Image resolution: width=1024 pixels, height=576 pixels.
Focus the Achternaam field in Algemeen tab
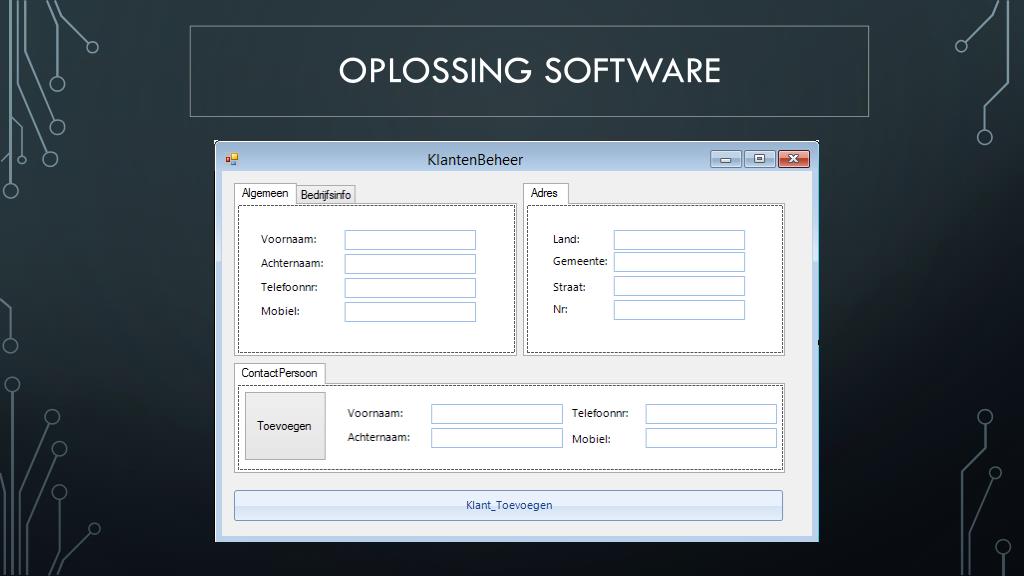(410, 264)
